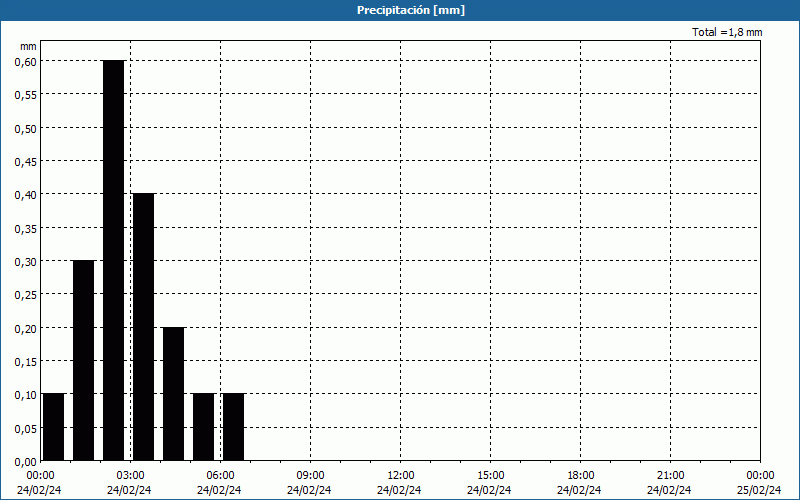Click the 0,00 y-axis label
Screen dimensions: 800x500
tap(25, 461)
